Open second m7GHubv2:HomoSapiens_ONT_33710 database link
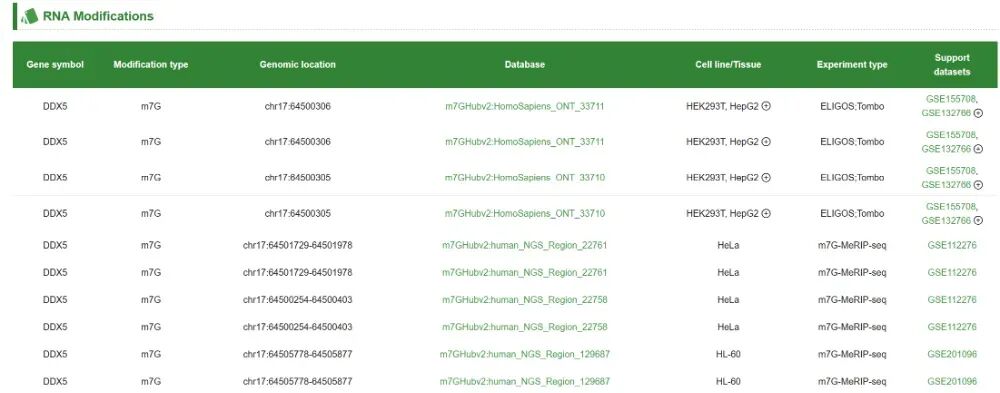The image size is (1000, 393). 524,213
